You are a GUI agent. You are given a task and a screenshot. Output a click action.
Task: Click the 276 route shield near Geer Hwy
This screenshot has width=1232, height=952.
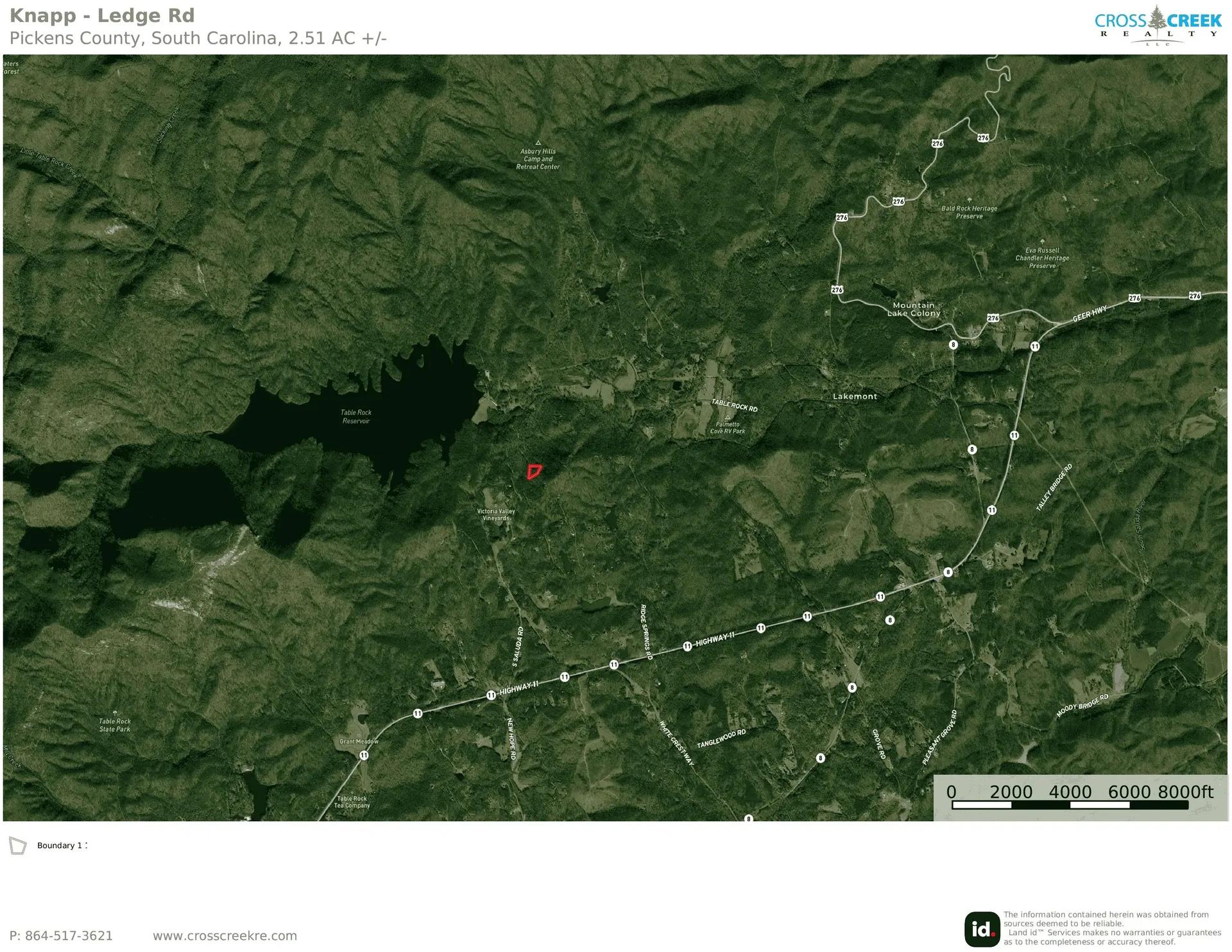point(1134,298)
